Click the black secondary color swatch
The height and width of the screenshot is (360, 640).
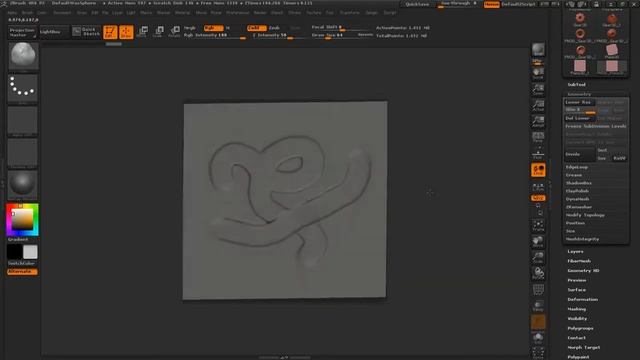[x=14, y=252]
